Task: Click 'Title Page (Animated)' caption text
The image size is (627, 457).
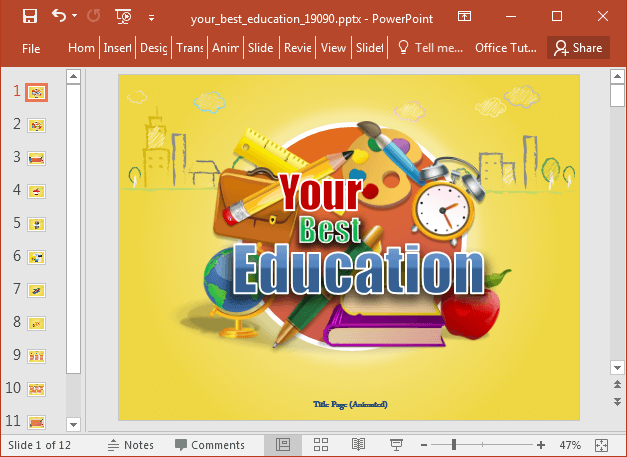Action: pos(350,404)
